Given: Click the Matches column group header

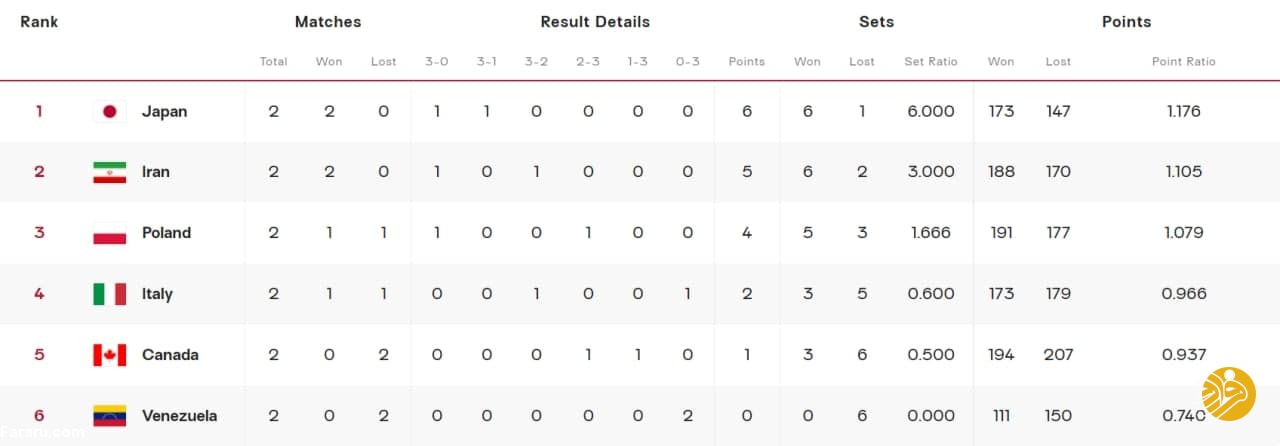Looking at the screenshot, I should click(x=328, y=22).
